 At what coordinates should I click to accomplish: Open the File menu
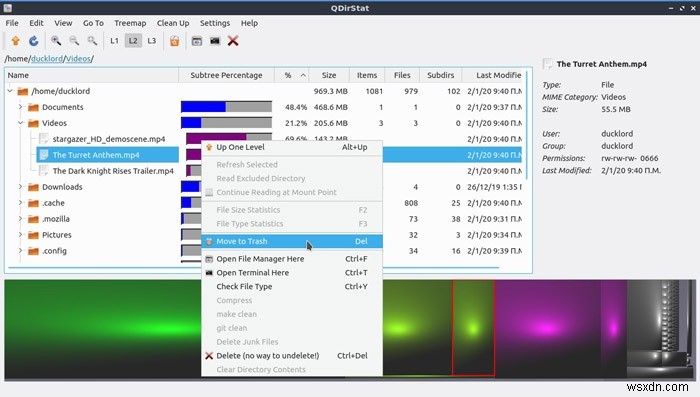point(12,23)
